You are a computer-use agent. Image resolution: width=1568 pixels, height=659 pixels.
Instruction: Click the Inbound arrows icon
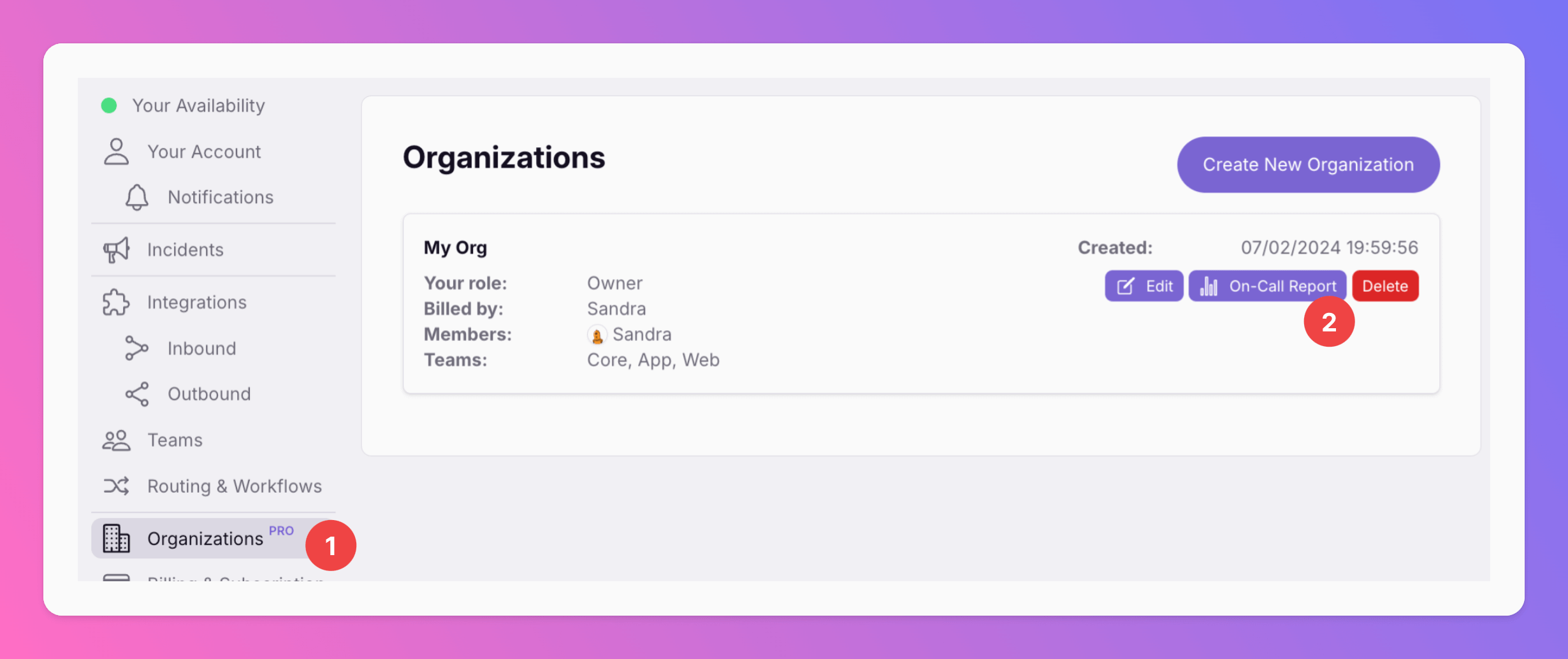(x=136, y=348)
